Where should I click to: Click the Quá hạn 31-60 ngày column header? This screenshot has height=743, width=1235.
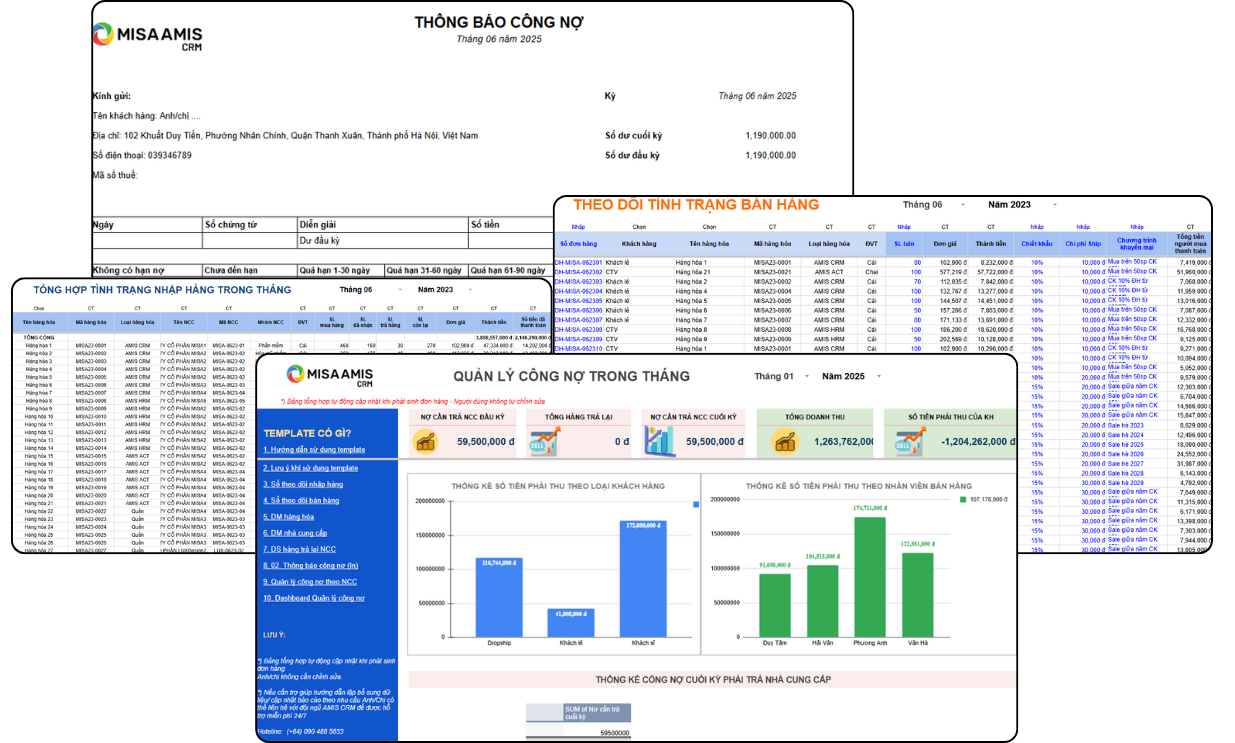(425, 270)
